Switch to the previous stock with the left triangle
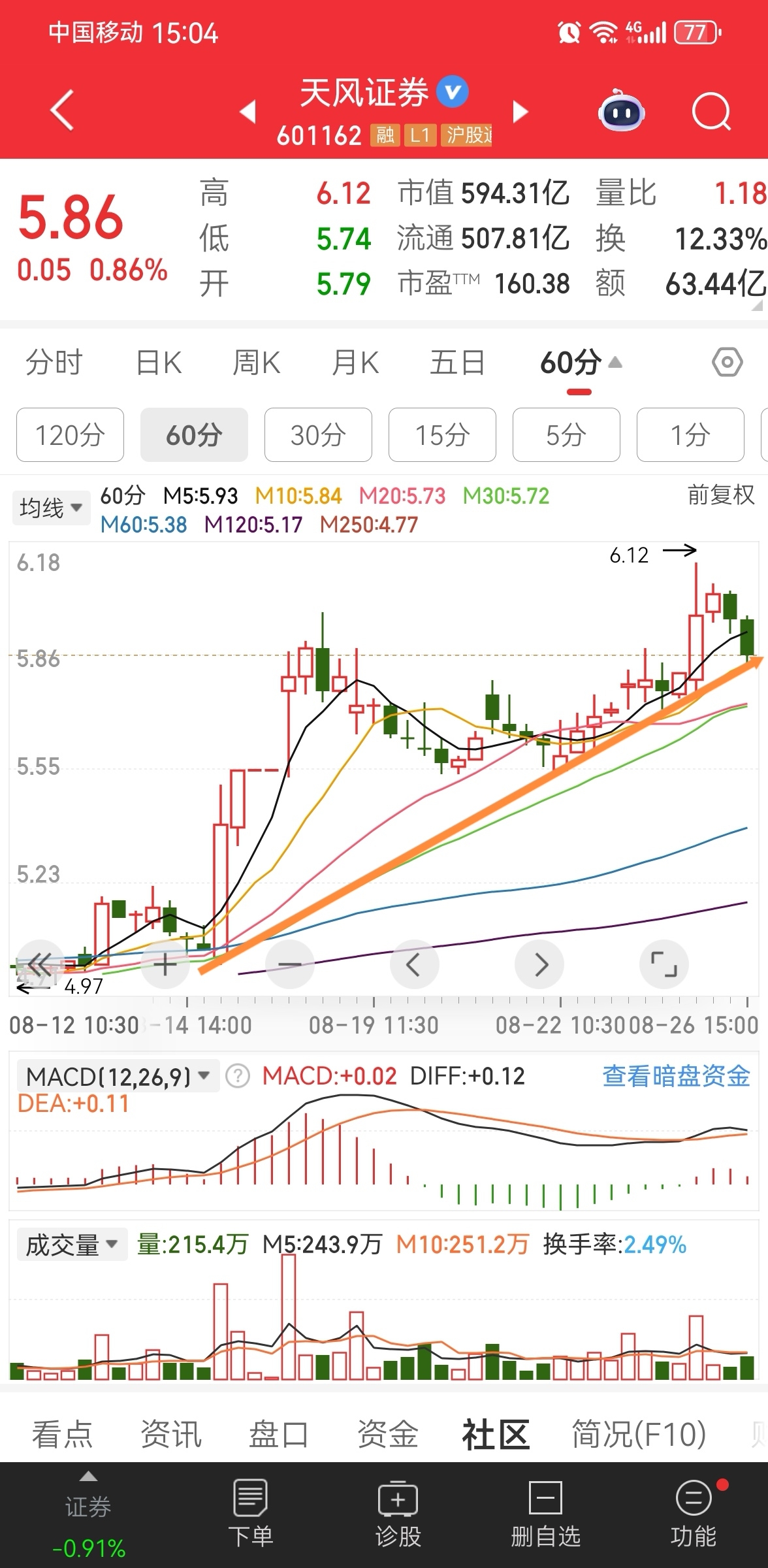This screenshot has width=768, height=1568. tap(248, 112)
